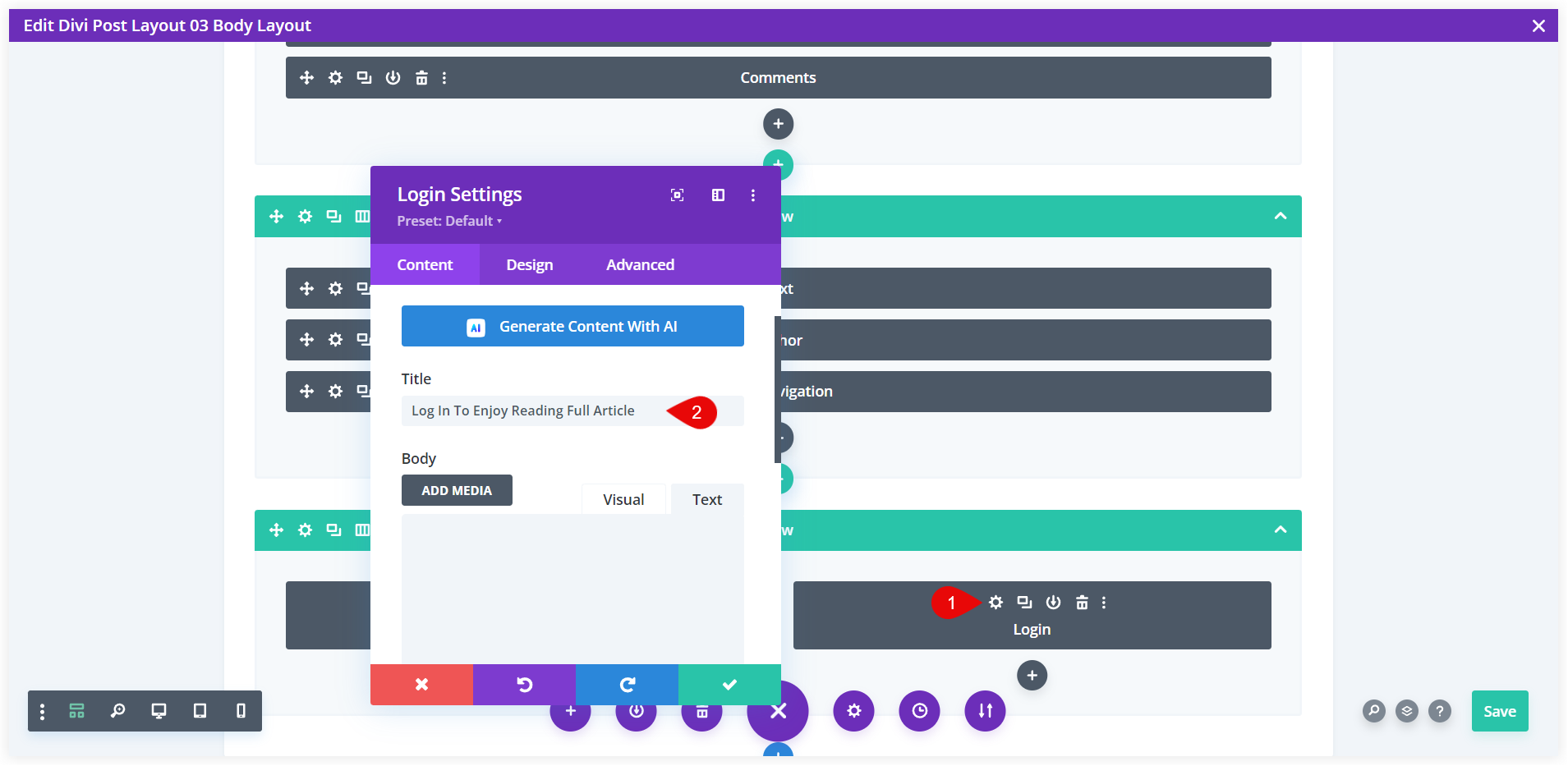This screenshot has height=766, width=1568.
Task: Switch to Design tab
Action: pyautogui.click(x=530, y=264)
